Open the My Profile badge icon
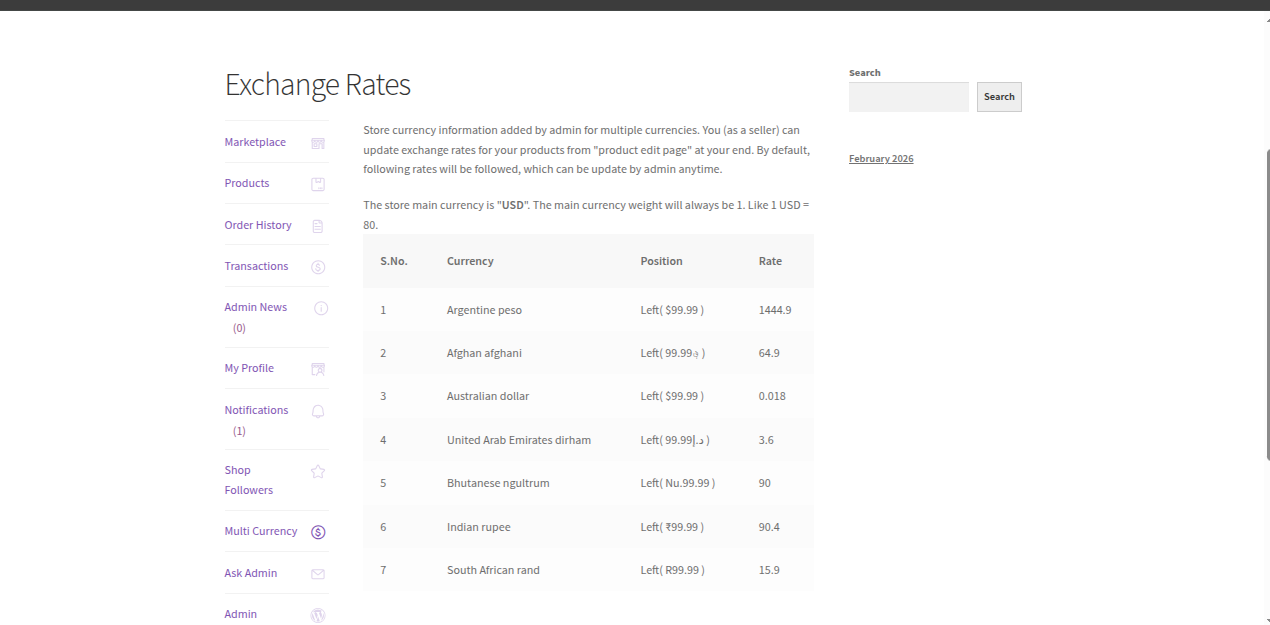1270x625 pixels. (318, 369)
